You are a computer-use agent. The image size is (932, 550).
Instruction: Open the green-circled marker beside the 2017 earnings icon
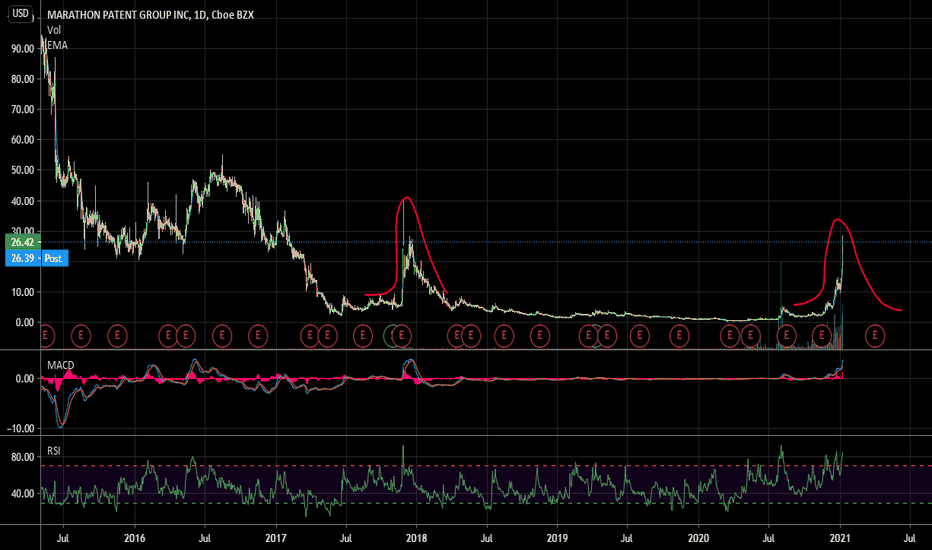click(x=389, y=336)
